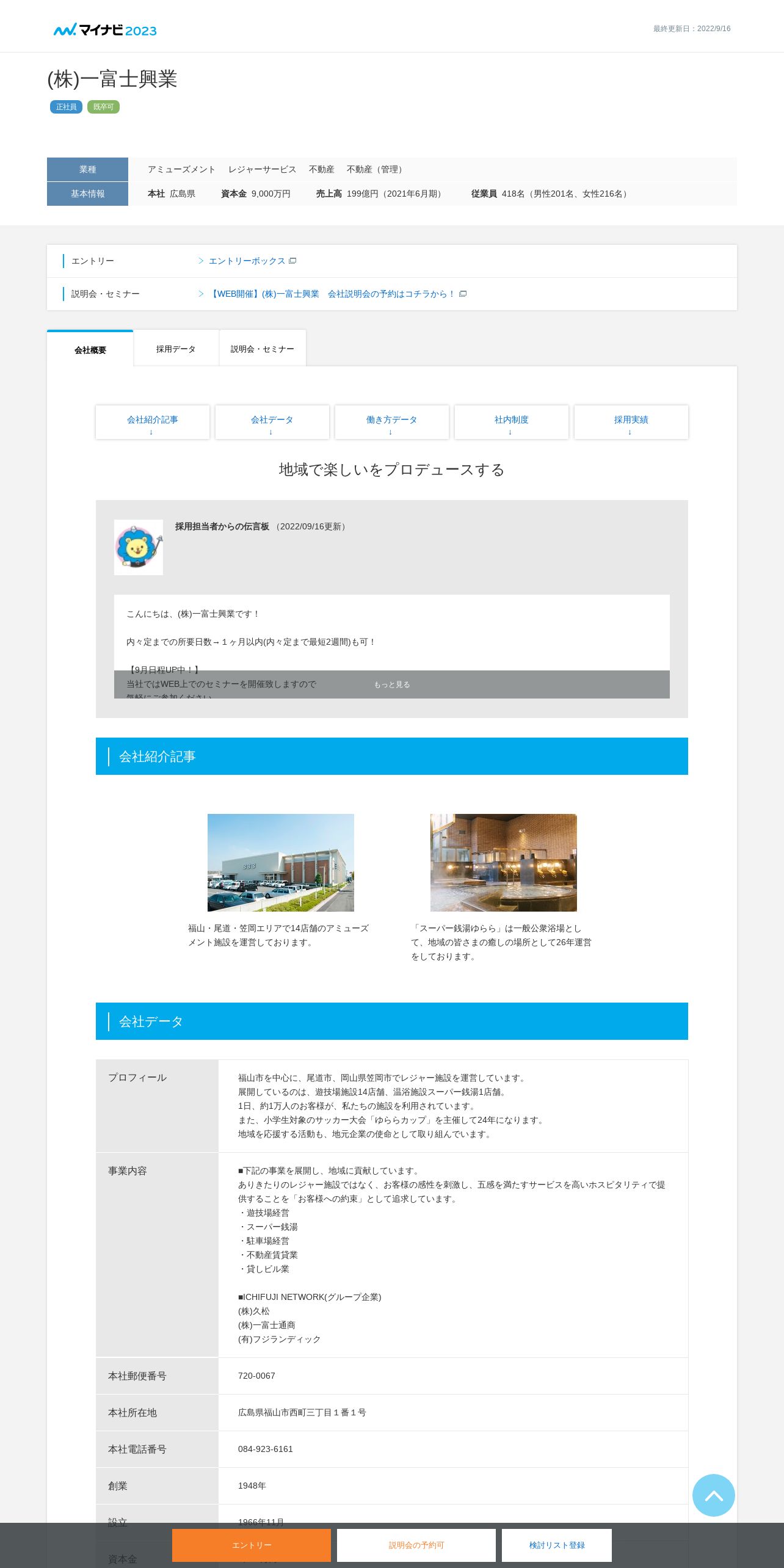
Task: Click the 地域で楽しいをプロデュースする headline
Action: click(x=392, y=470)
